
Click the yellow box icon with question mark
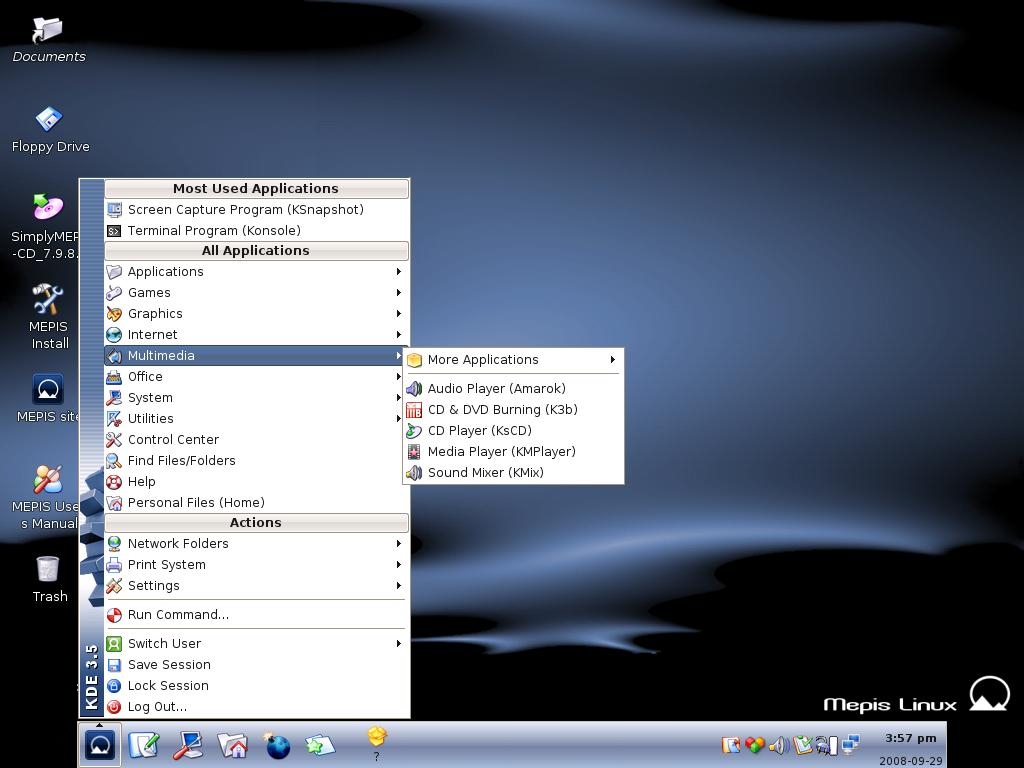click(377, 743)
